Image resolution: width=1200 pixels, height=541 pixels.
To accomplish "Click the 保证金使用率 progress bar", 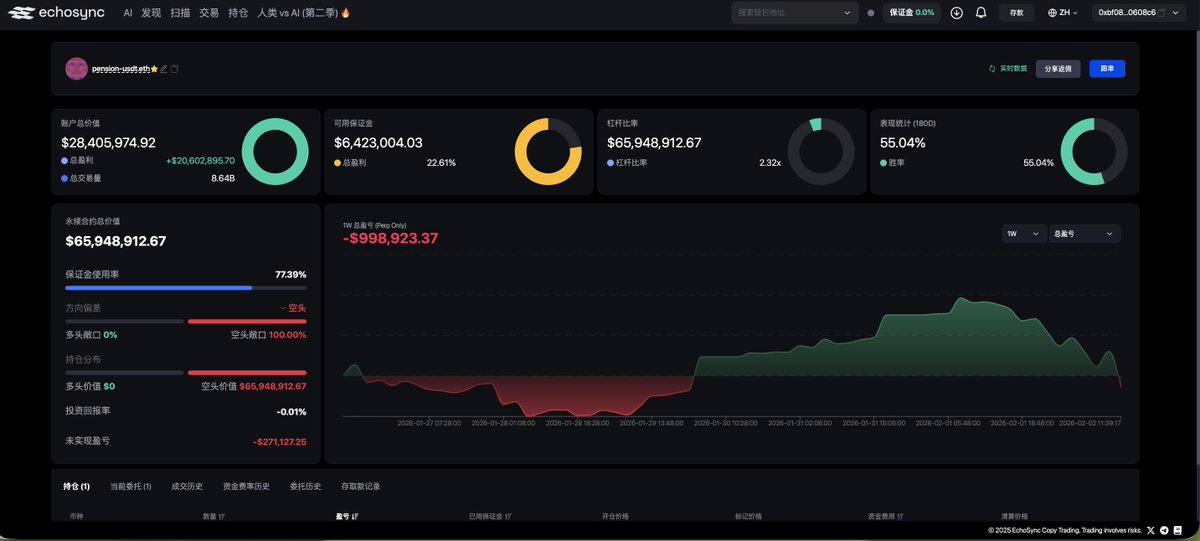I will tap(186, 288).
